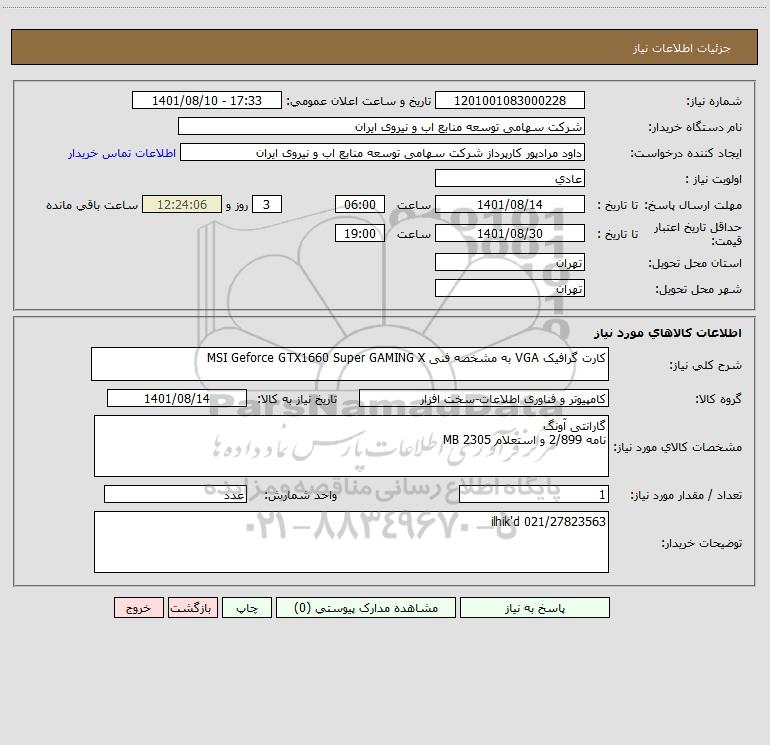The width and height of the screenshot is (770, 745).
Task: Click the 'حداقل تاریخ اعتبار قیمت:' label
Action: click(x=697, y=234)
